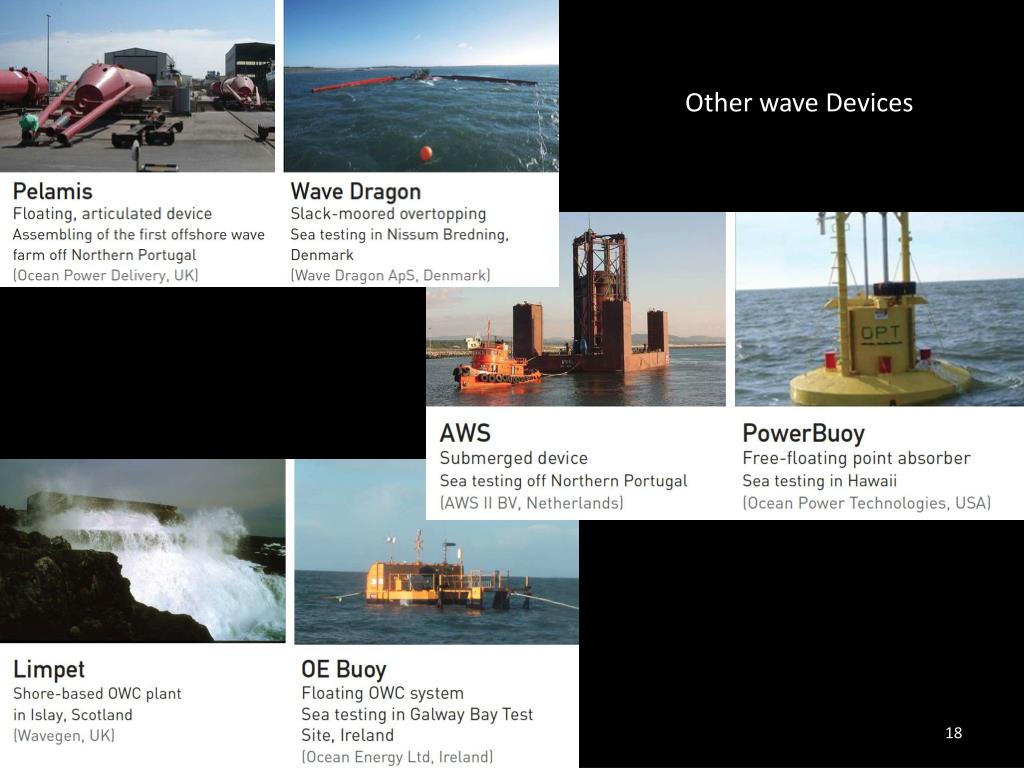Click '(Ocean Energy Ltd, Ireland)' text
The image size is (1024, 768).
point(398,758)
